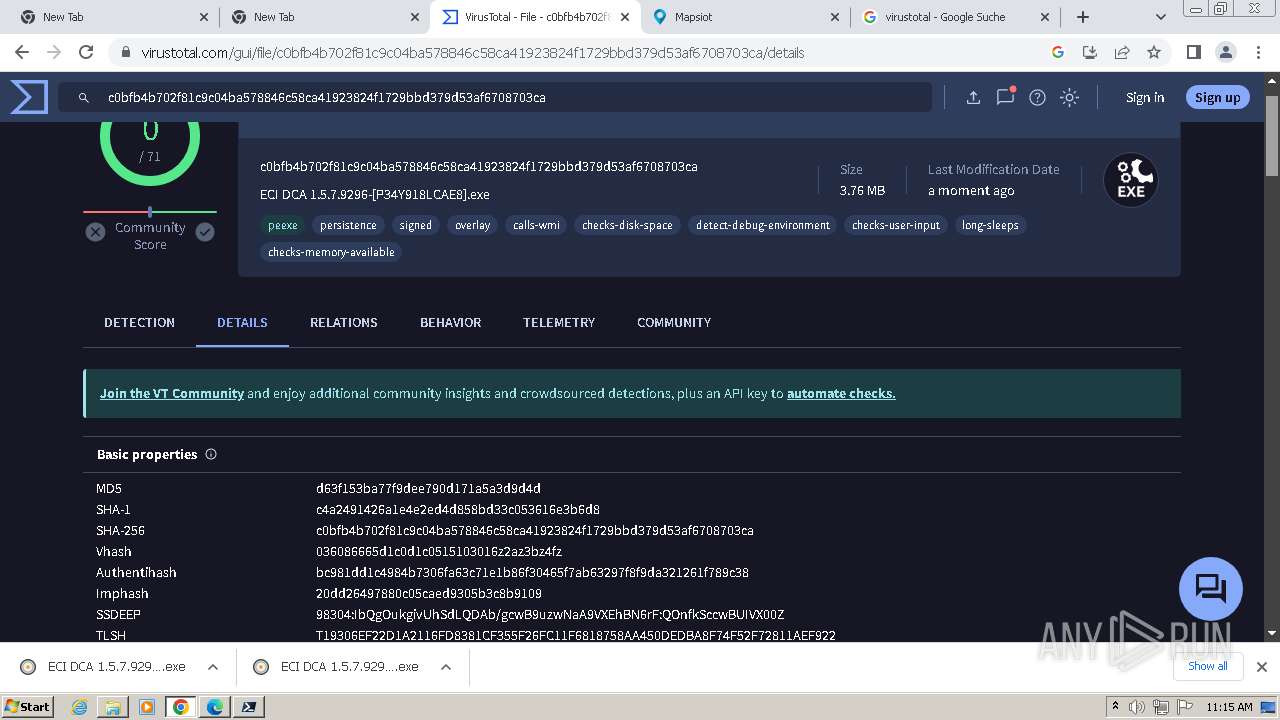Click the automate checks link
1280x720 pixels.
(x=841, y=393)
